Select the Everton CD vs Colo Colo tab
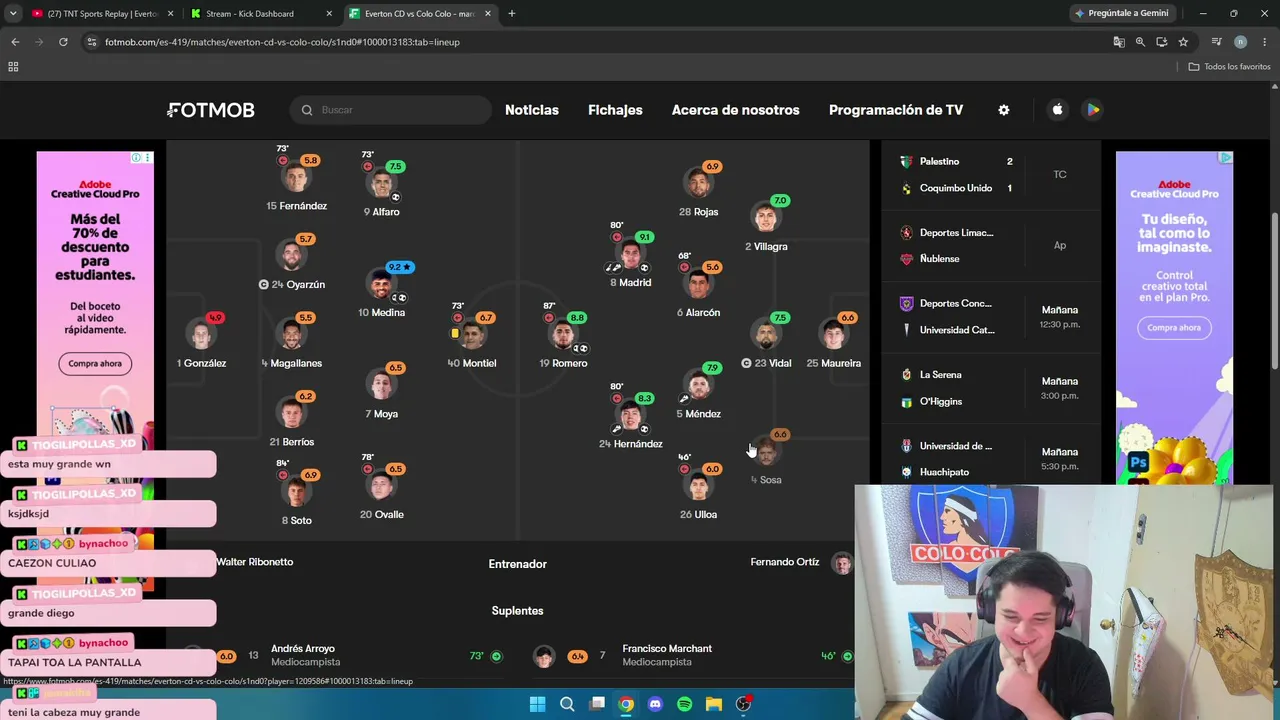 point(421,14)
